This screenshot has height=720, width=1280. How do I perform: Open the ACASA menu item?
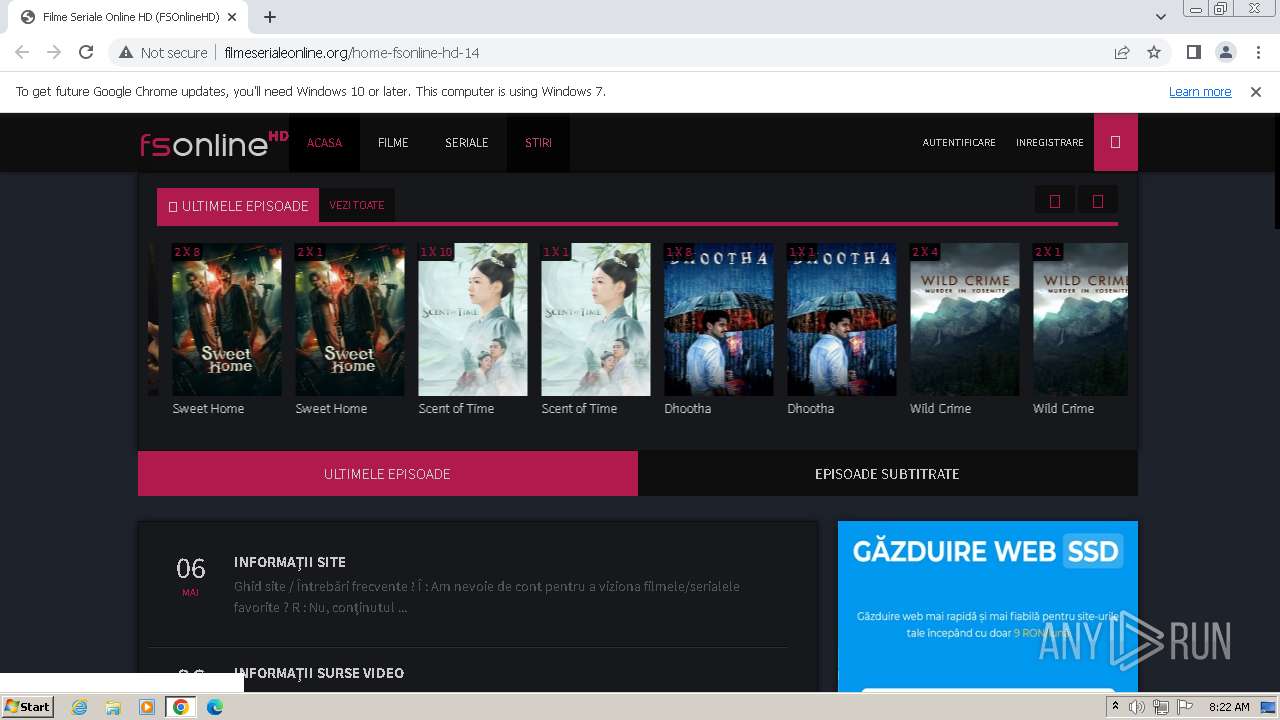(x=324, y=143)
